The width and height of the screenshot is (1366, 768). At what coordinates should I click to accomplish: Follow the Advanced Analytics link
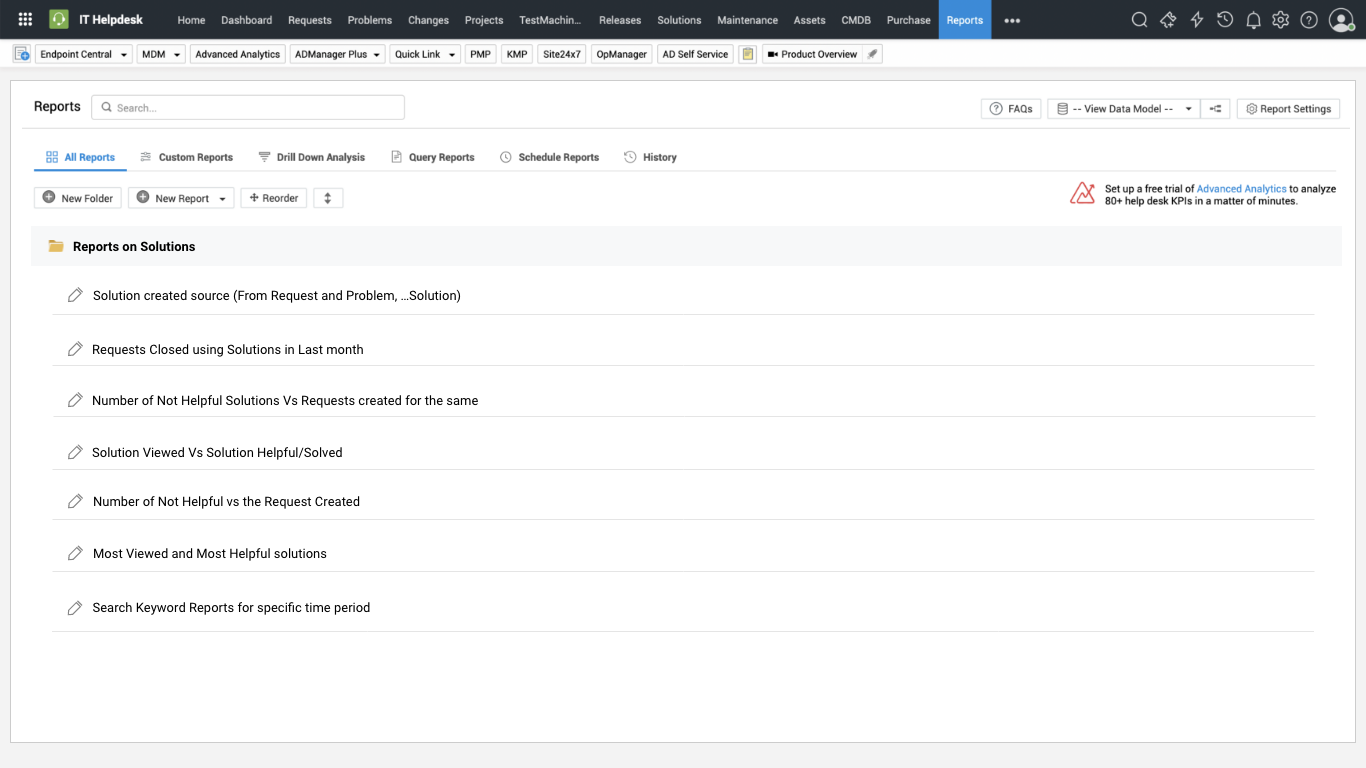tap(1241, 188)
